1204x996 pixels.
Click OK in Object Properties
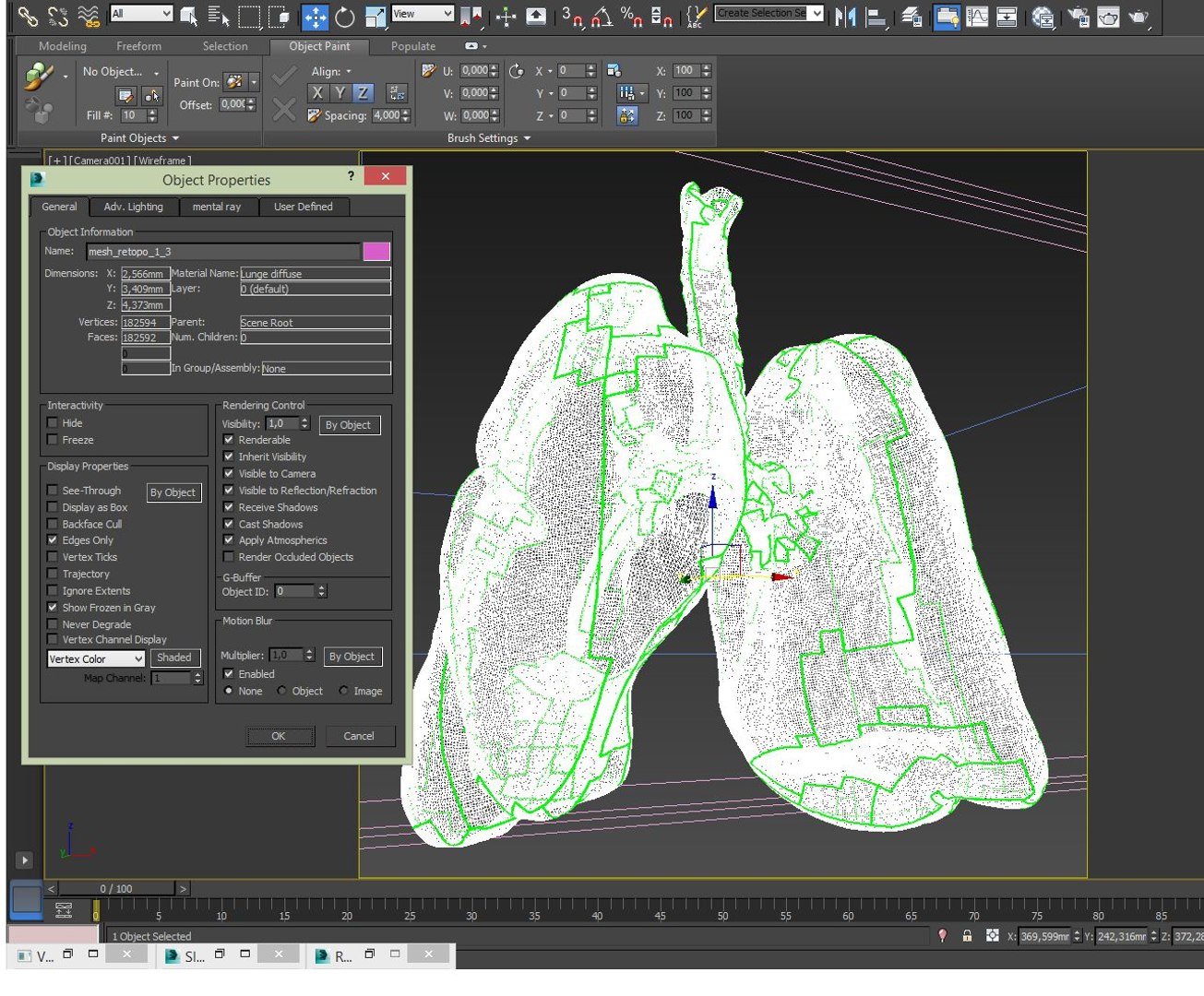point(279,736)
